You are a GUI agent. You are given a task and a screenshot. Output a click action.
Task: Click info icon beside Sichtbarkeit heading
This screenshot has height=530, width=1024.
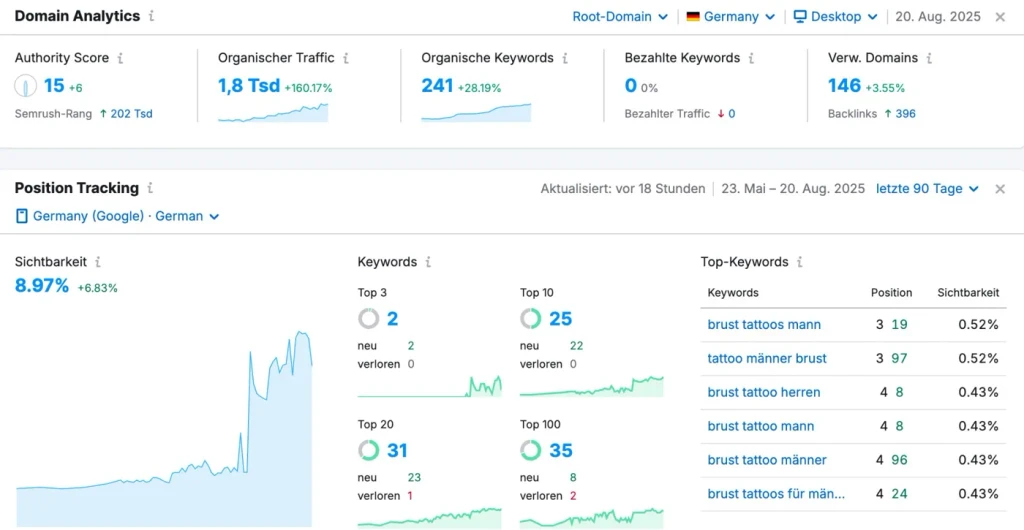98,262
